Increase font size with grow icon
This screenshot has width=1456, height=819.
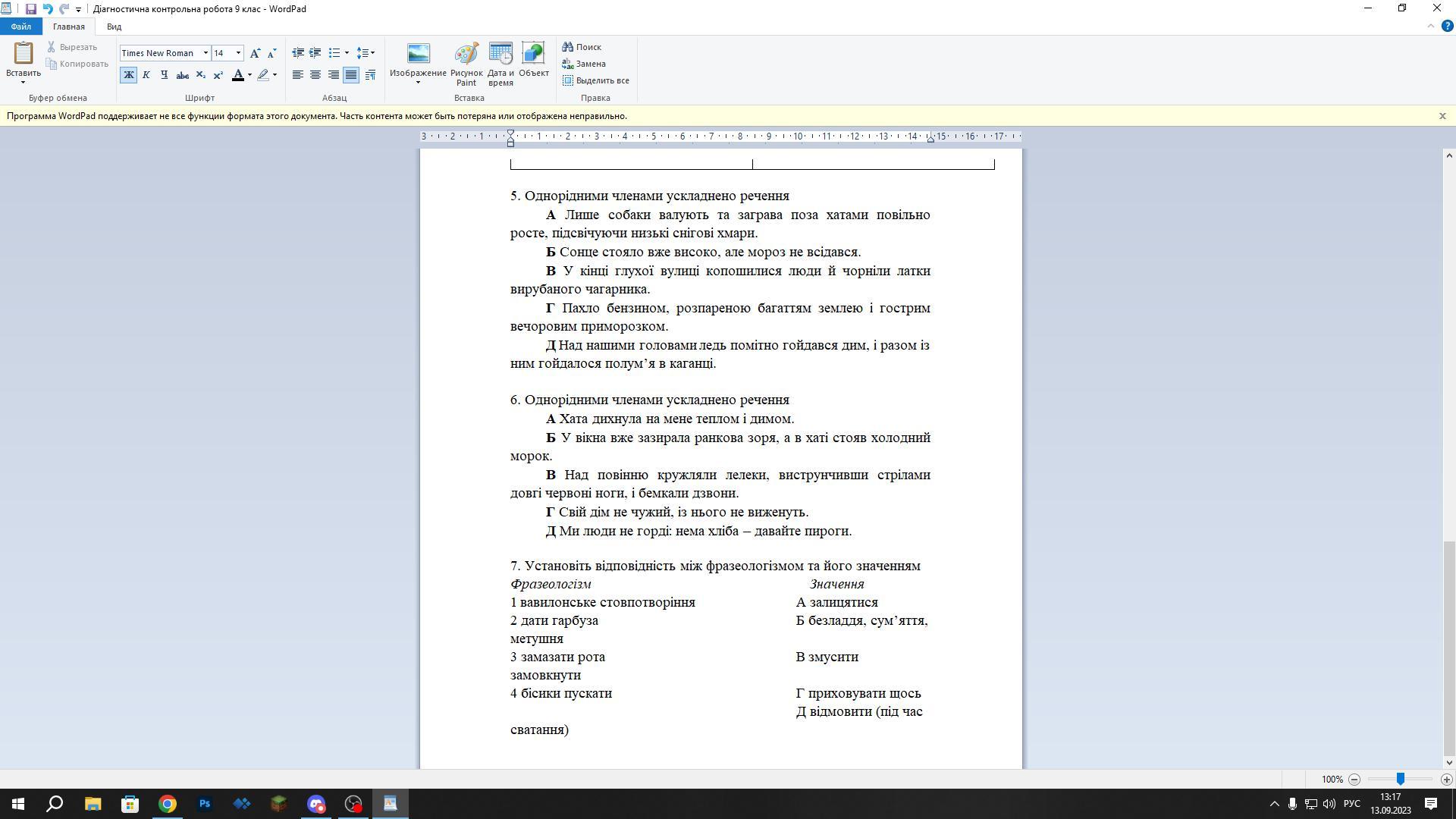[255, 53]
